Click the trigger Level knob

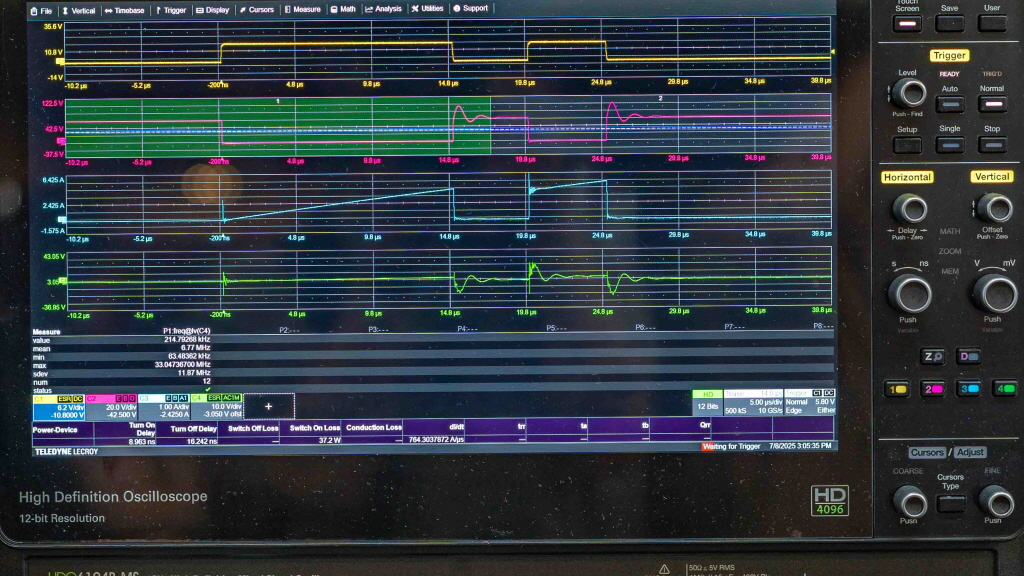click(908, 93)
